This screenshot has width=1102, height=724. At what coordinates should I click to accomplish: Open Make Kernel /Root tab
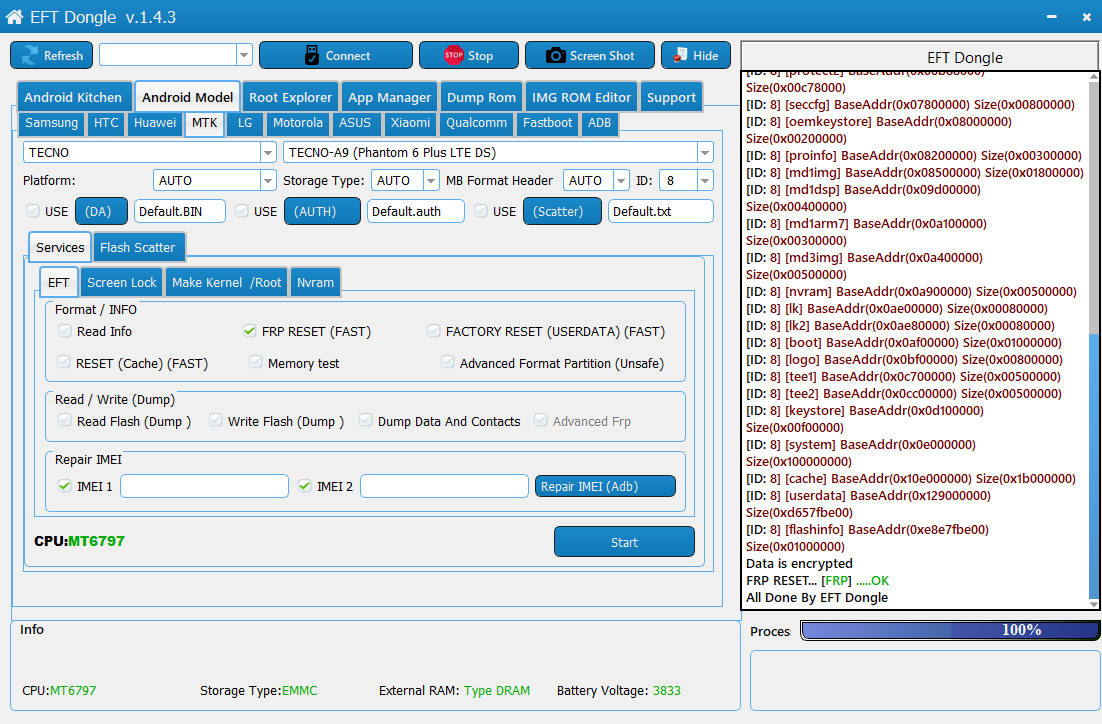[x=226, y=283]
